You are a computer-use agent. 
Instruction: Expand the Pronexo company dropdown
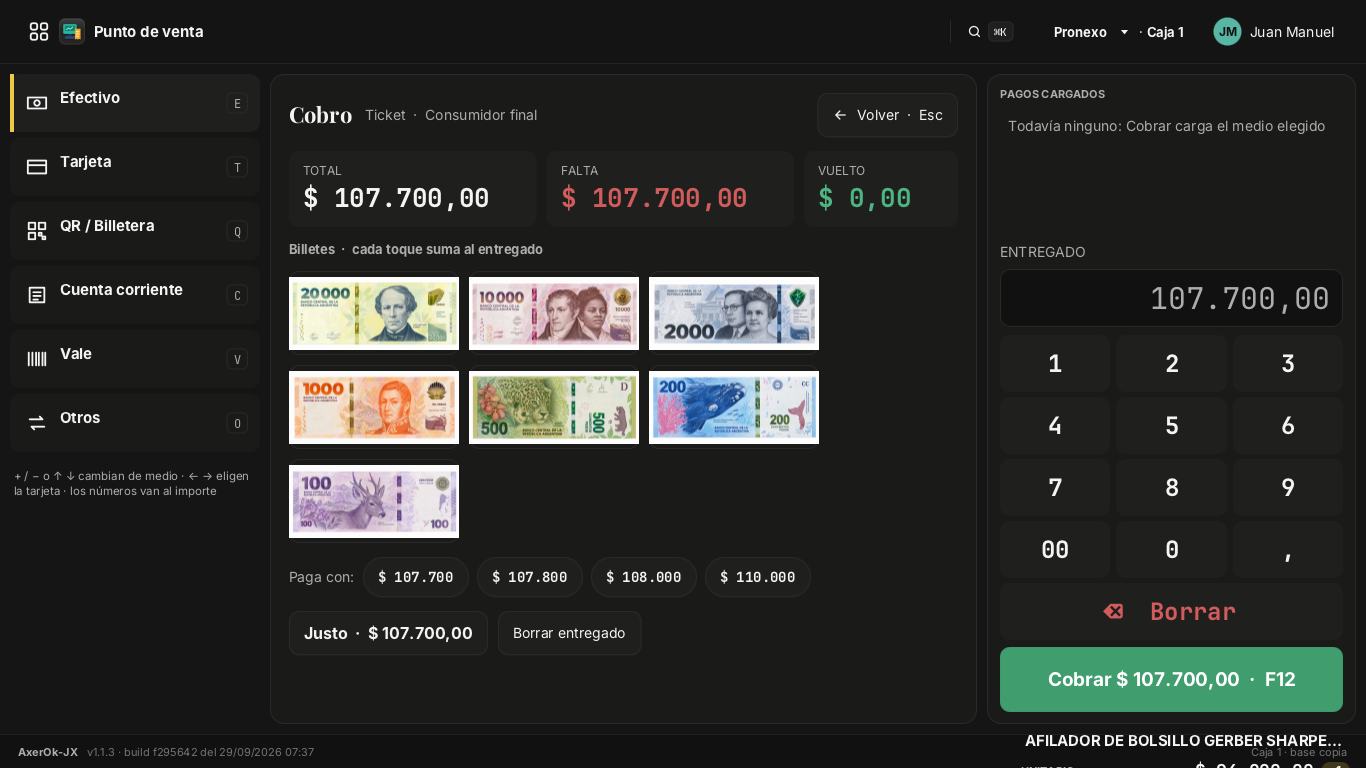(1091, 32)
